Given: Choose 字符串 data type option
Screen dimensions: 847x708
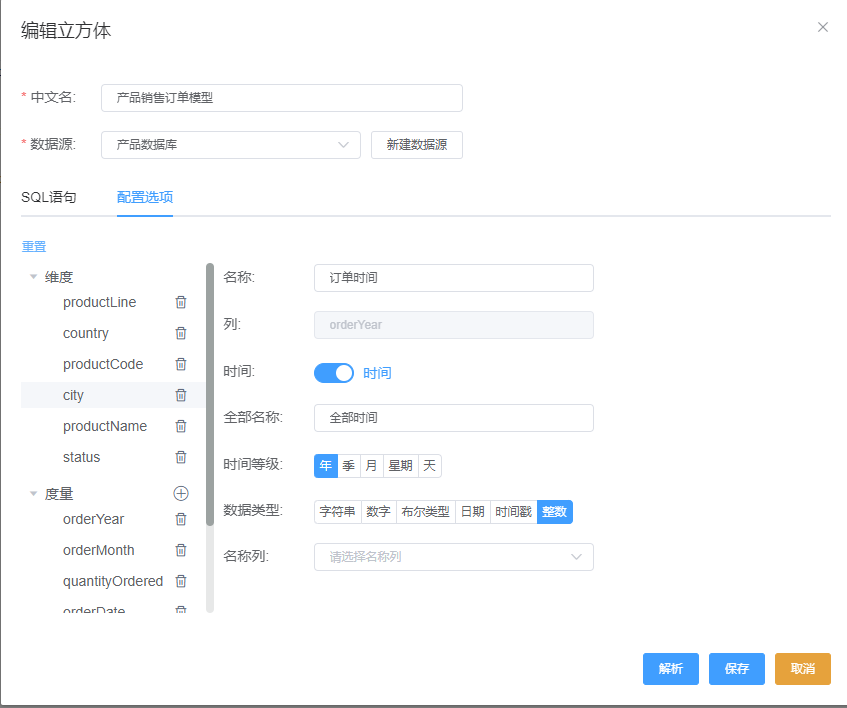Looking at the screenshot, I should pos(337,512).
